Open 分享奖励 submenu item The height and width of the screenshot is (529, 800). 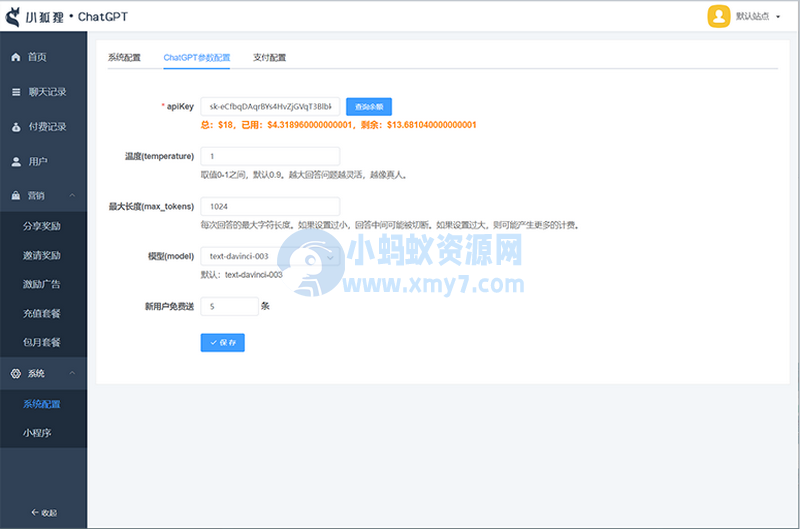click(42, 226)
